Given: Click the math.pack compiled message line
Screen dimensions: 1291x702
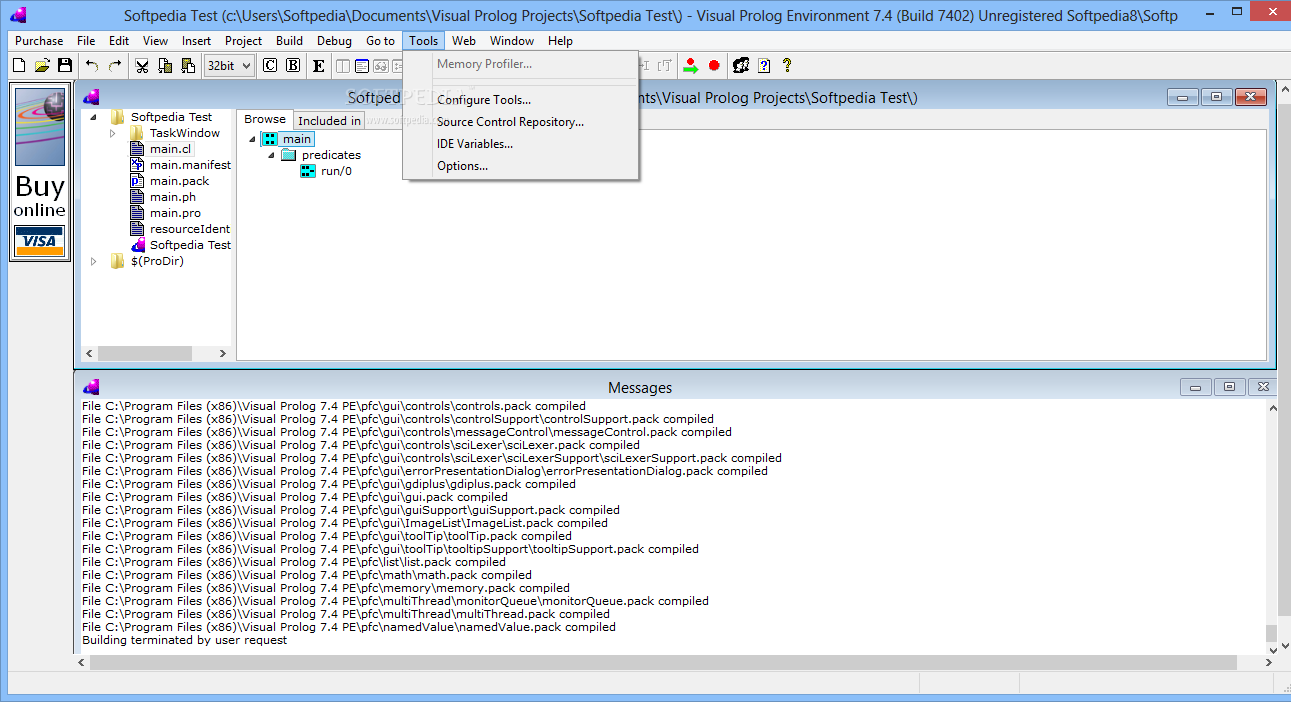Looking at the screenshot, I should tap(307, 575).
